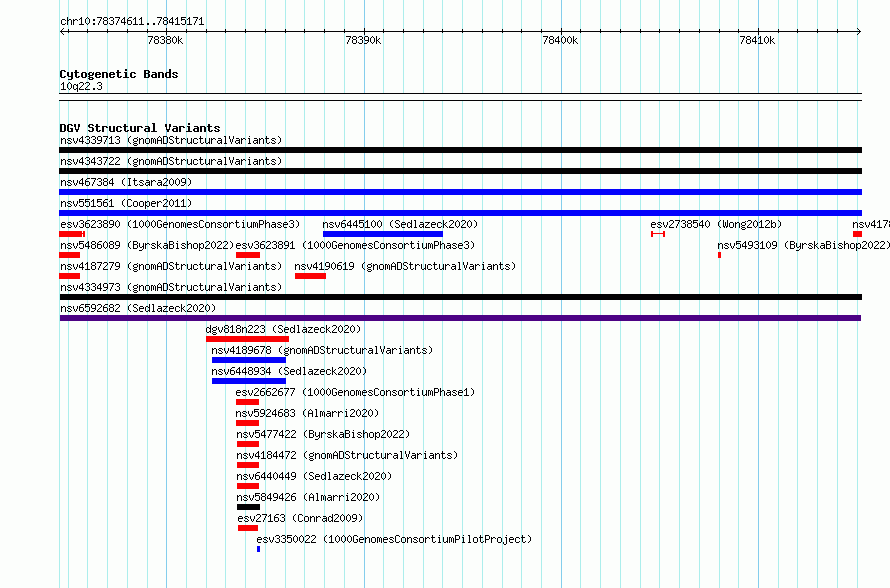The image size is (890, 588).
Task: Select the red bar under nsv4184472
Action: [x=248, y=465]
